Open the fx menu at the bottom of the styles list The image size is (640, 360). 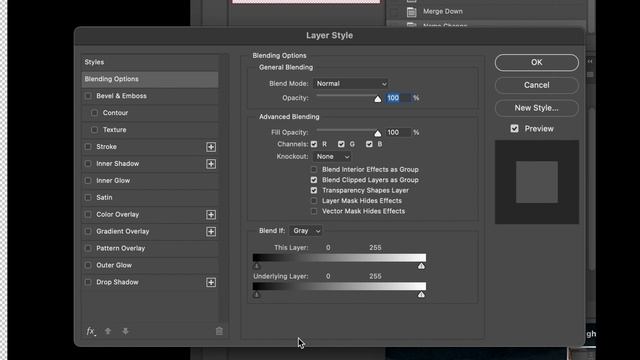click(91, 331)
